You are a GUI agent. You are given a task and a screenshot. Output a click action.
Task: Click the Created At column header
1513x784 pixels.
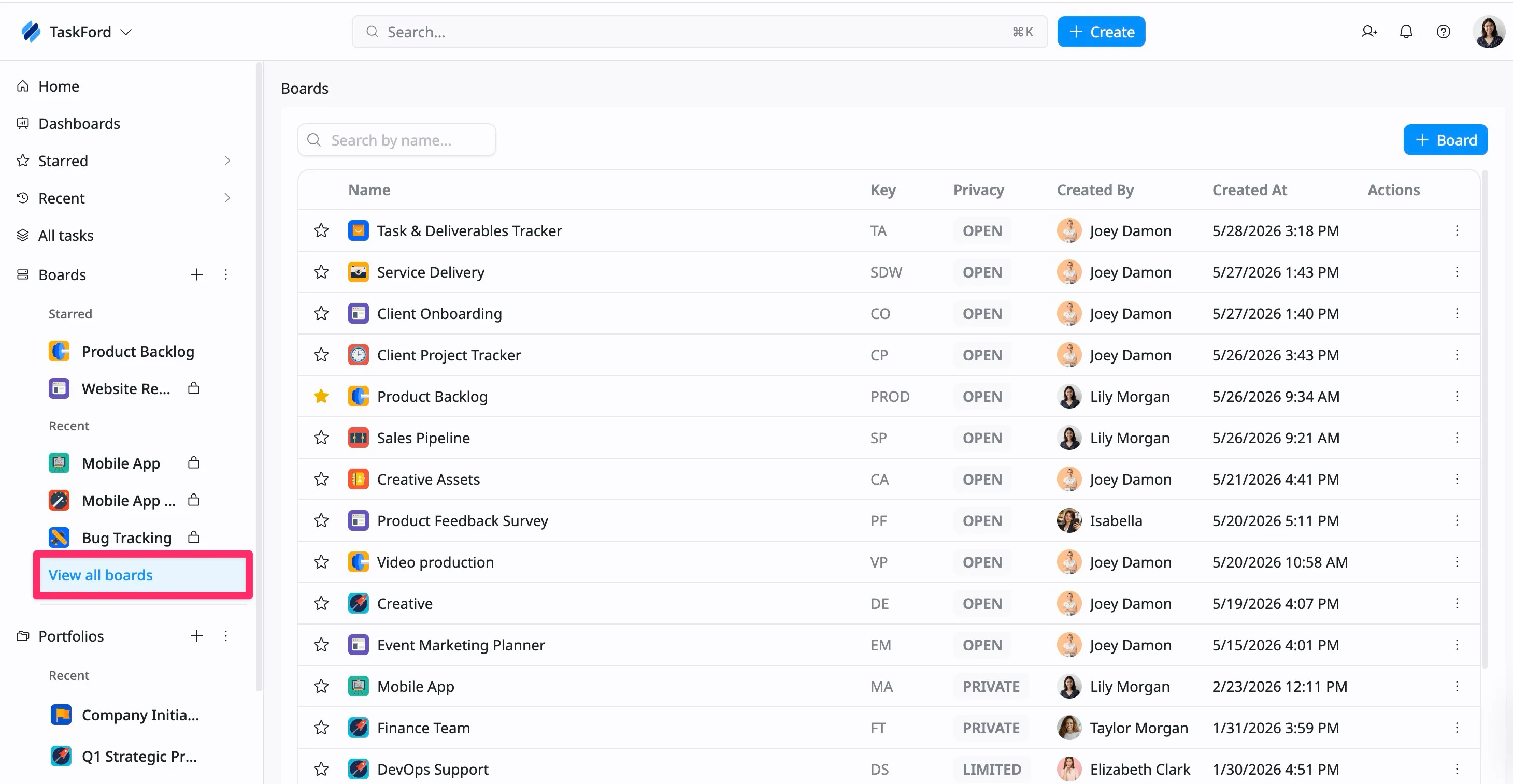point(1249,190)
